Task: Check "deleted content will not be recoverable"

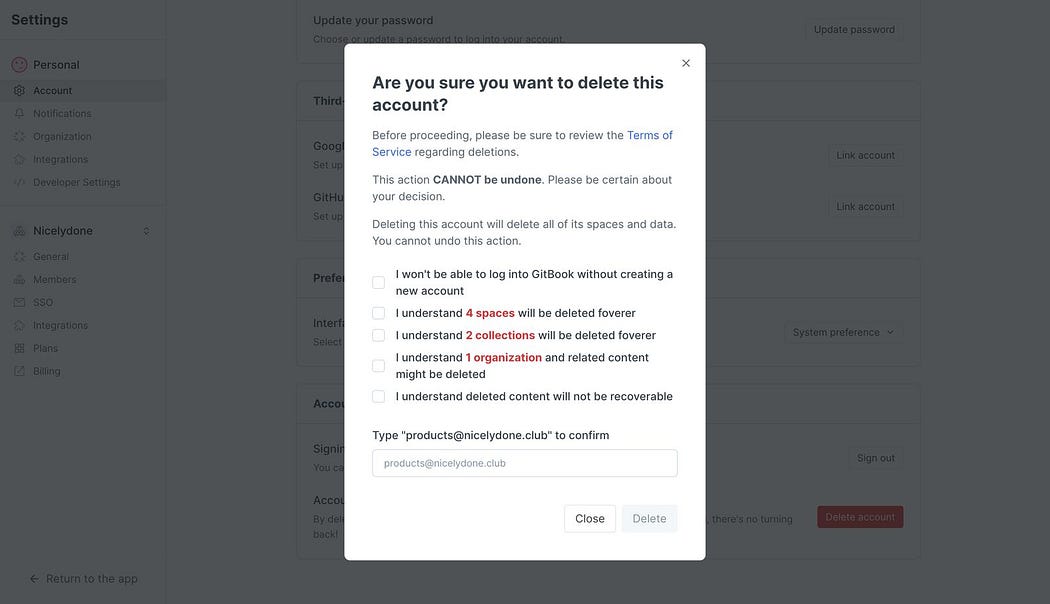Action: coord(378,396)
